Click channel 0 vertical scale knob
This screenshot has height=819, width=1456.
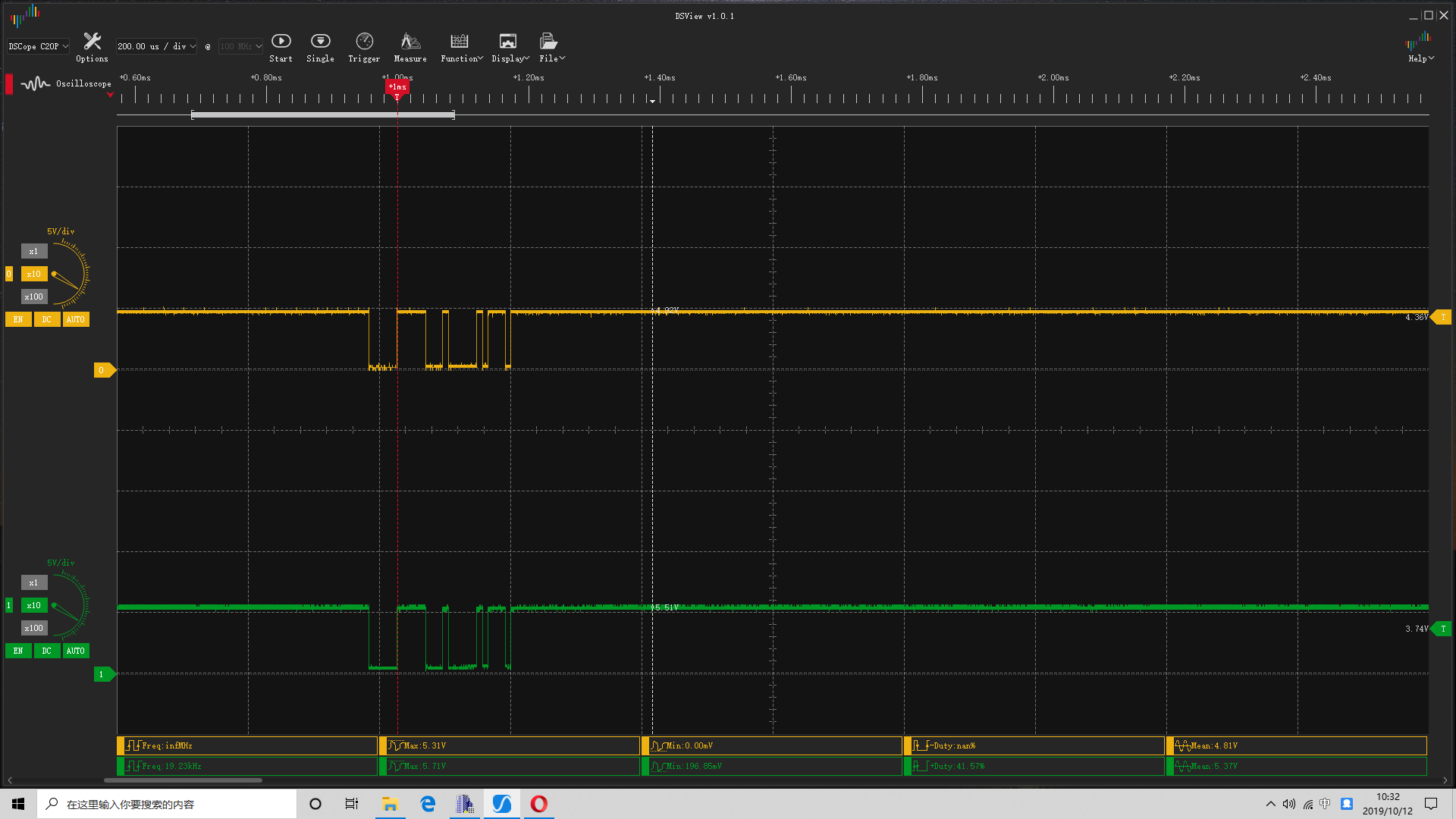(x=68, y=275)
